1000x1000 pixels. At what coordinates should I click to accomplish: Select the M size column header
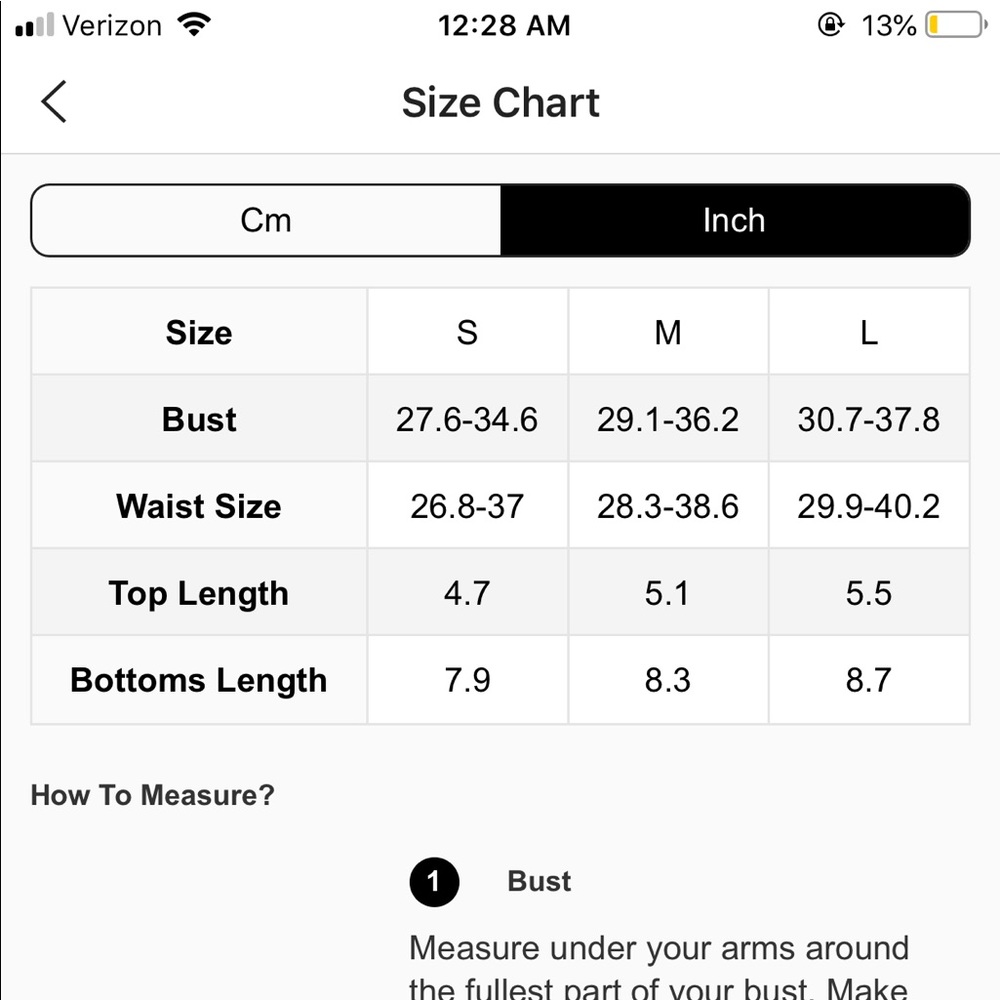(x=668, y=332)
